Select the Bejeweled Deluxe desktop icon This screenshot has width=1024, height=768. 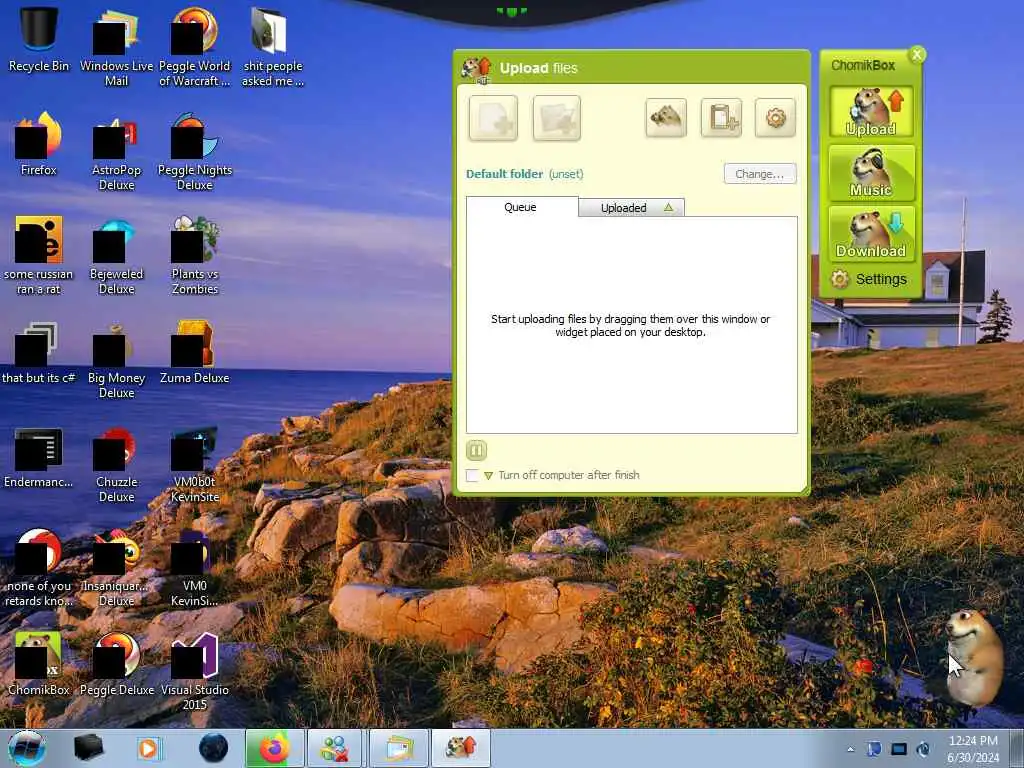click(x=116, y=255)
